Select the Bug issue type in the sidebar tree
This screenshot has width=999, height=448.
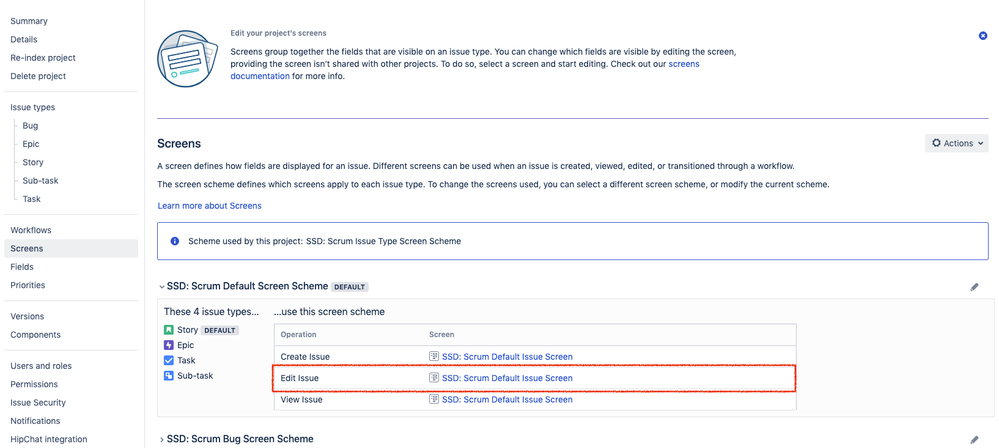pyautogui.click(x=30, y=126)
